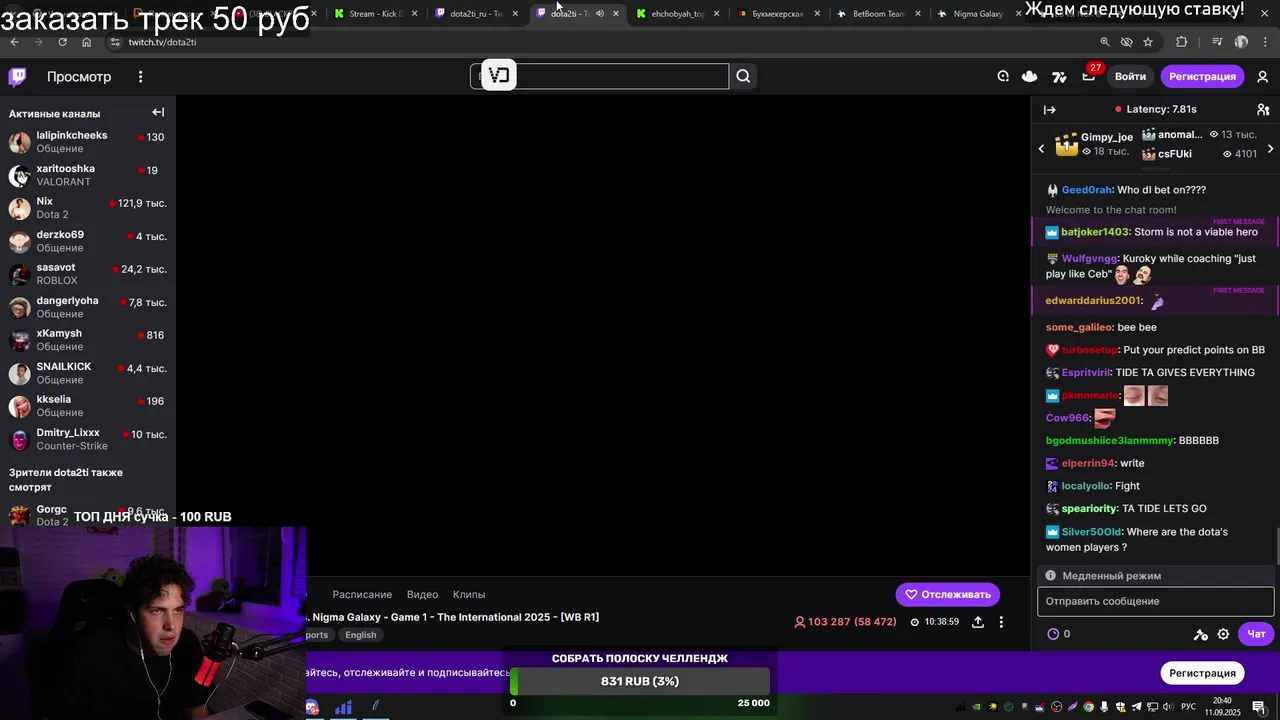Open the derzko69 channel
The image size is (1280, 720).
click(x=88, y=241)
